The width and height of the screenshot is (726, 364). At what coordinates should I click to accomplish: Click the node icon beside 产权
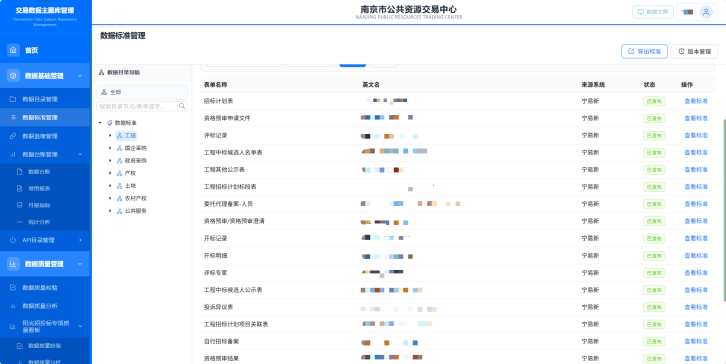tap(119, 173)
